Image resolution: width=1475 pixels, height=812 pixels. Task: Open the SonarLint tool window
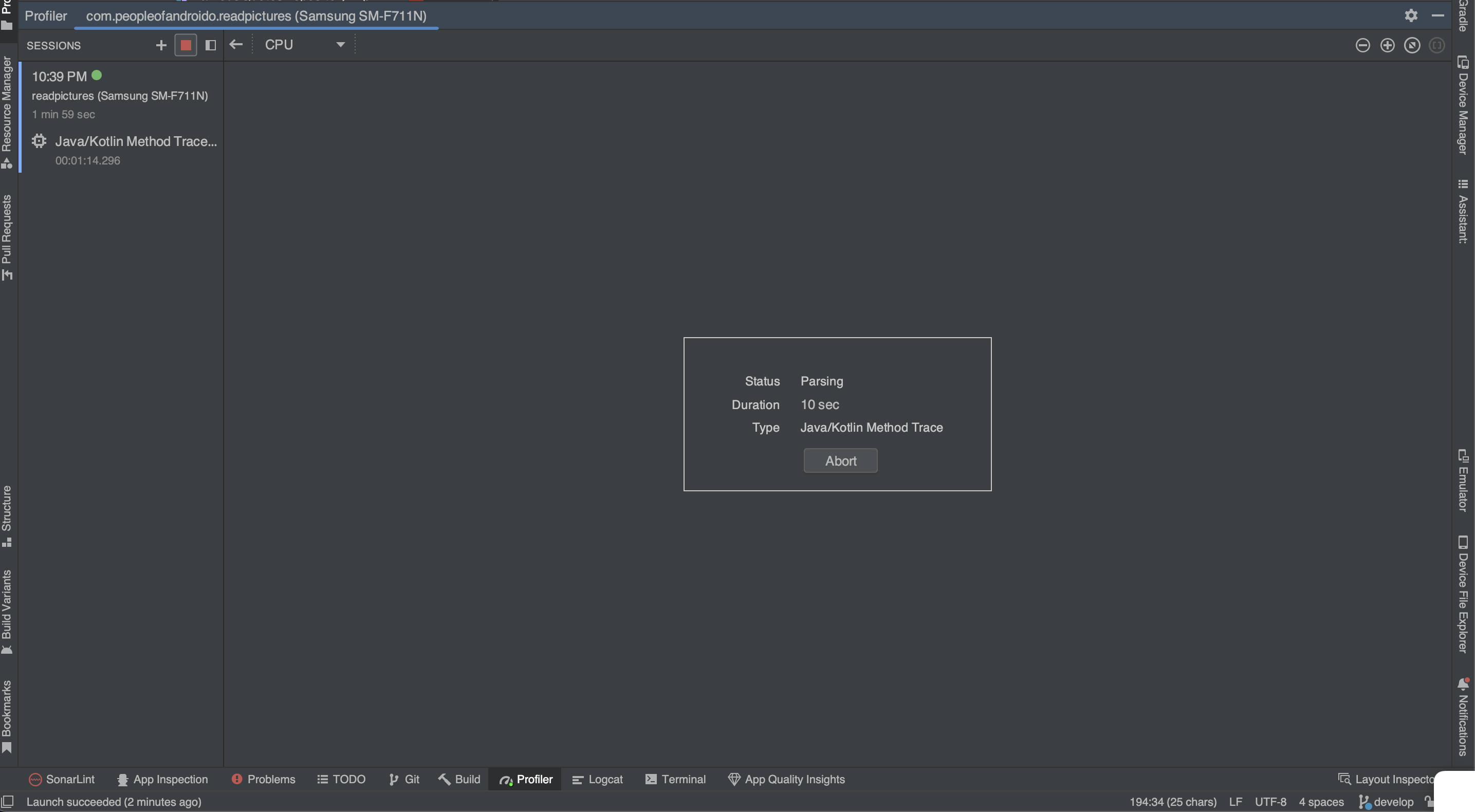(62, 779)
